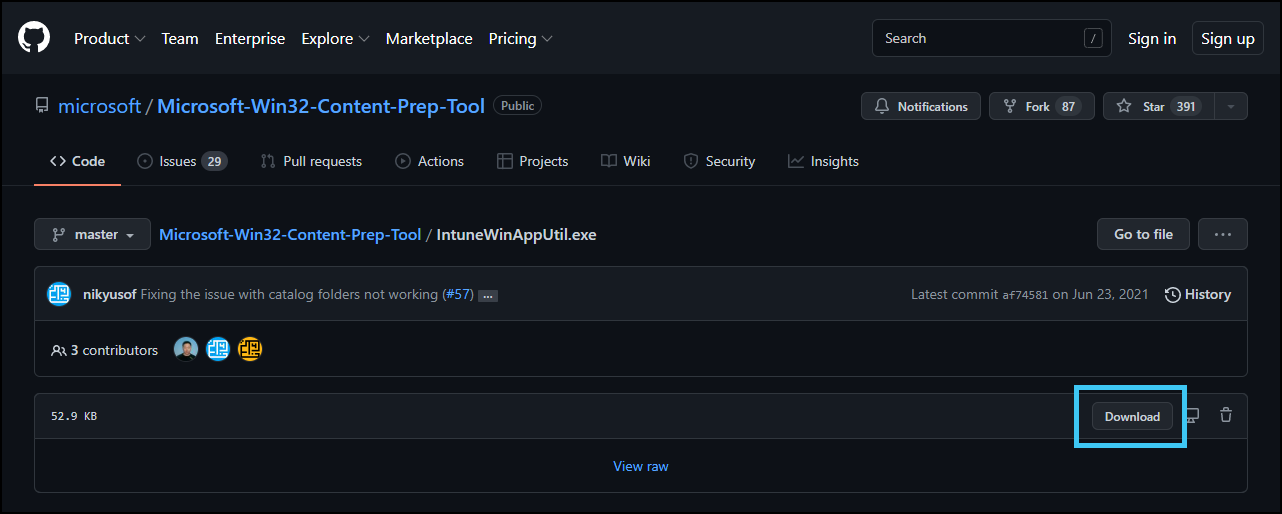Viewport: 1282px width, 514px height.
Task: Click the star count 391
Action: click(1187, 106)
